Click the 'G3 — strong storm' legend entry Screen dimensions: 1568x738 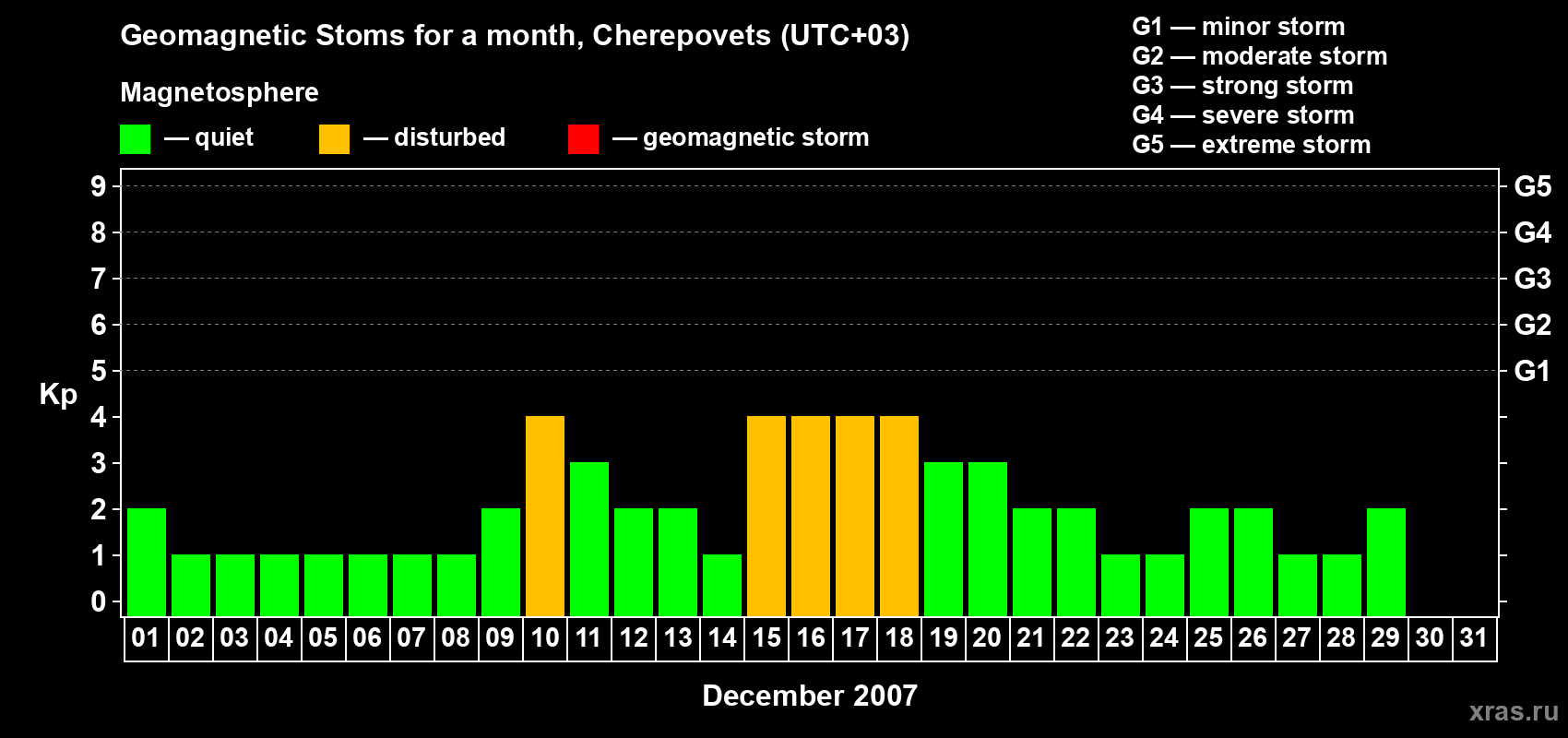1242,86
